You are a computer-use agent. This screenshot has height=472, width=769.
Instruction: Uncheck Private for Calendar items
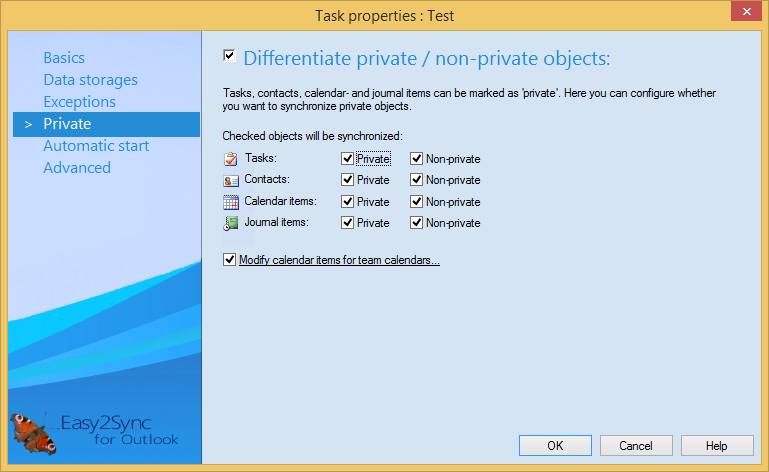click(347, 202)
